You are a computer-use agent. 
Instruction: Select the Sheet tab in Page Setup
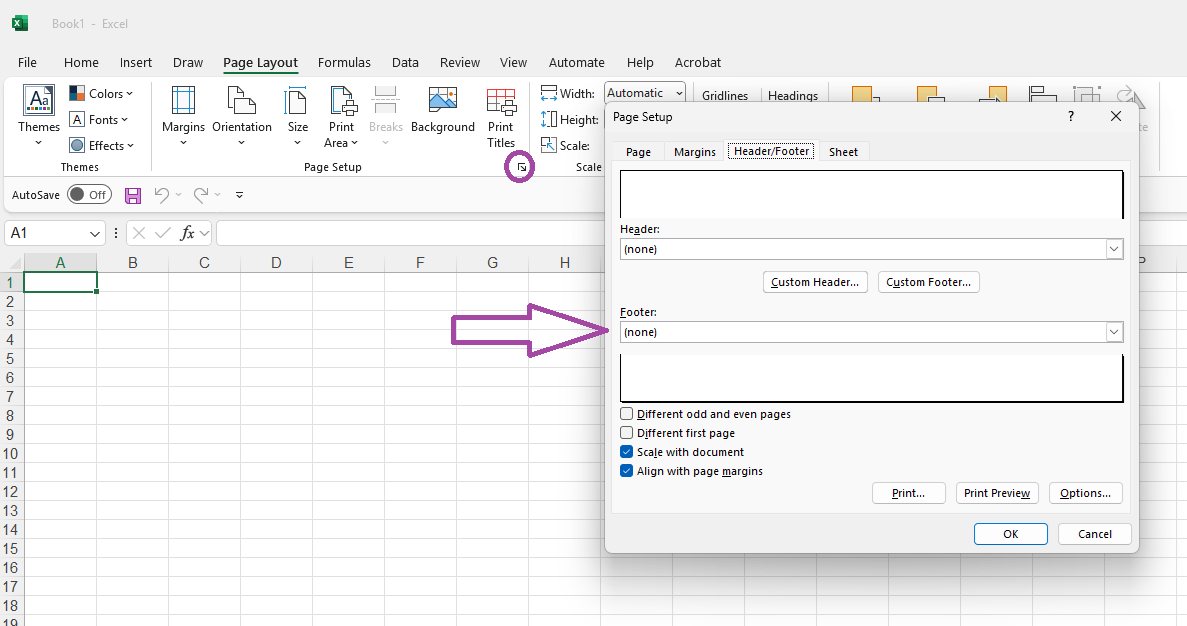[843, 151]
